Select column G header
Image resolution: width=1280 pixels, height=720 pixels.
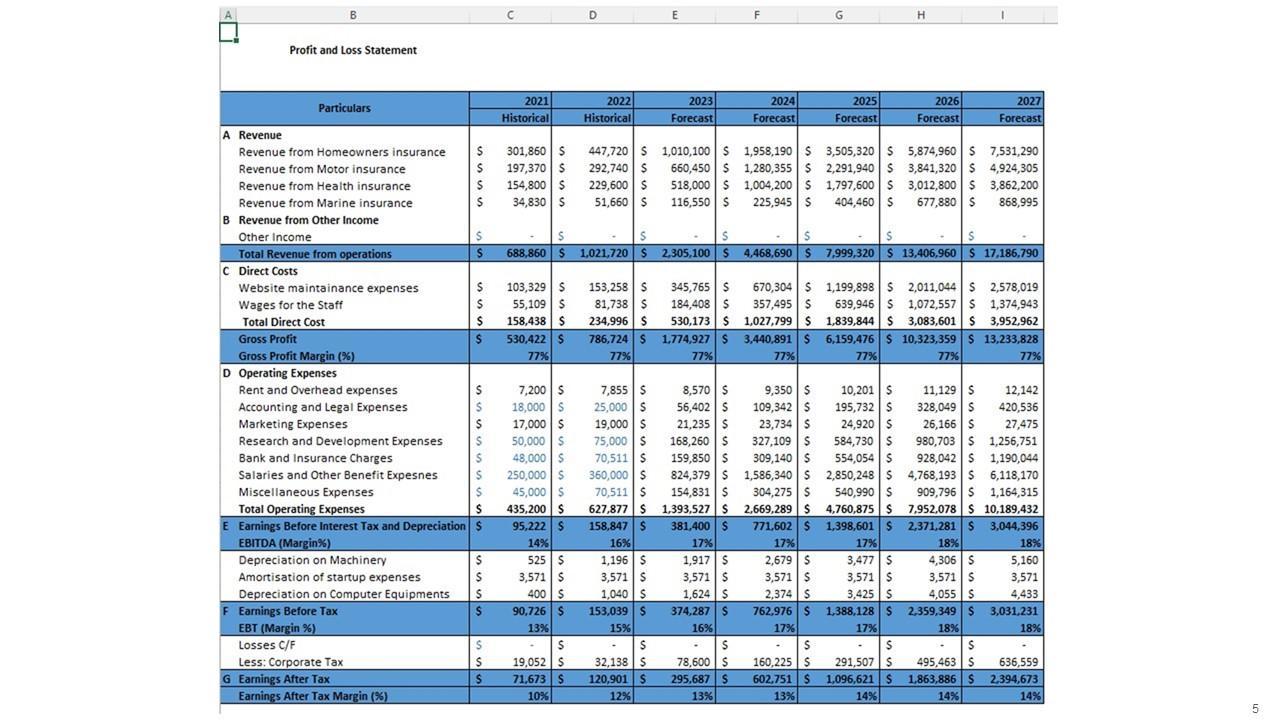pyautogui.click(x=838, y=15)
